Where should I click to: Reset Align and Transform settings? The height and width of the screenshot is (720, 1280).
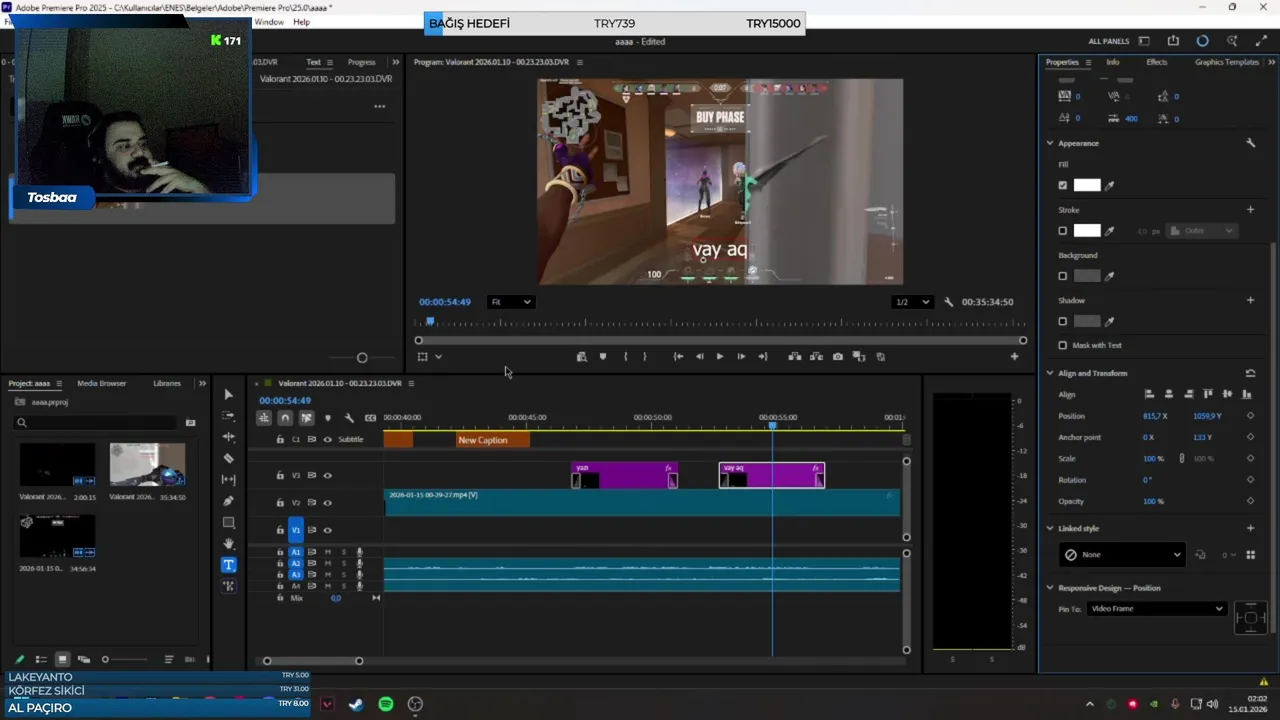click(1250, 373)
